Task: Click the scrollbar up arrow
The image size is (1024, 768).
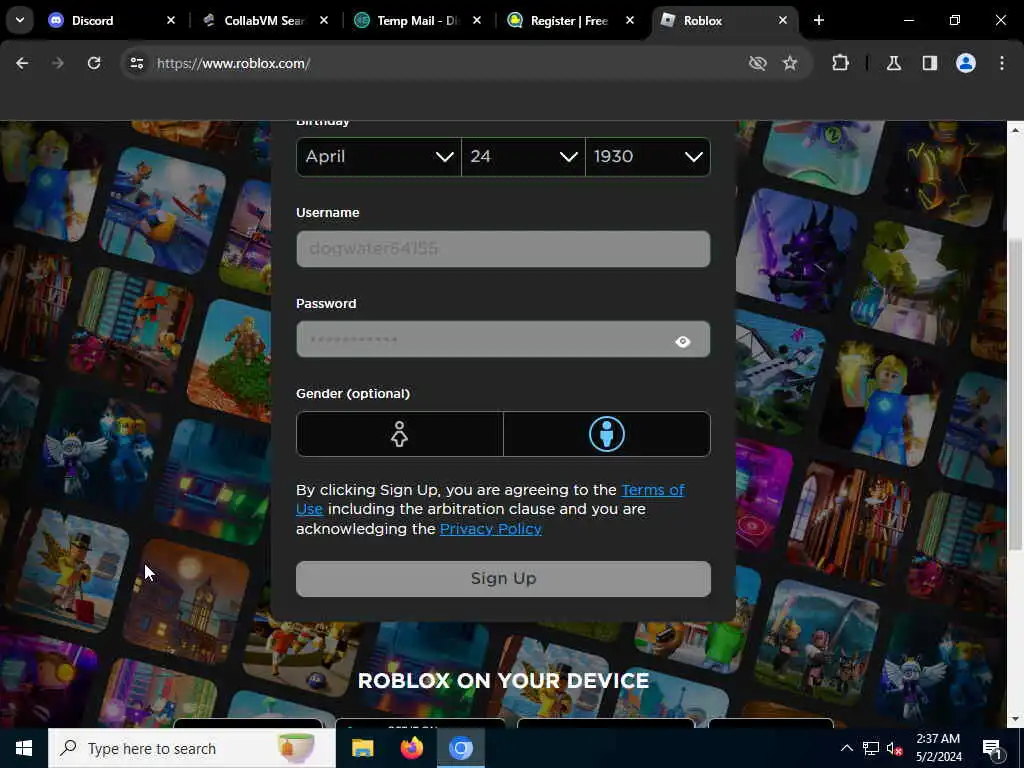Action: pyautogui.click(x=1015, y=131)
